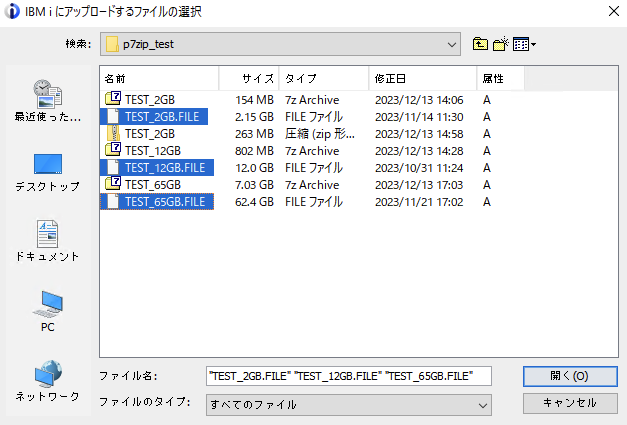The height and width of the screenshot is (425, 627).
Task: Sort by the タイプ column header
Action: coord(323,78)
